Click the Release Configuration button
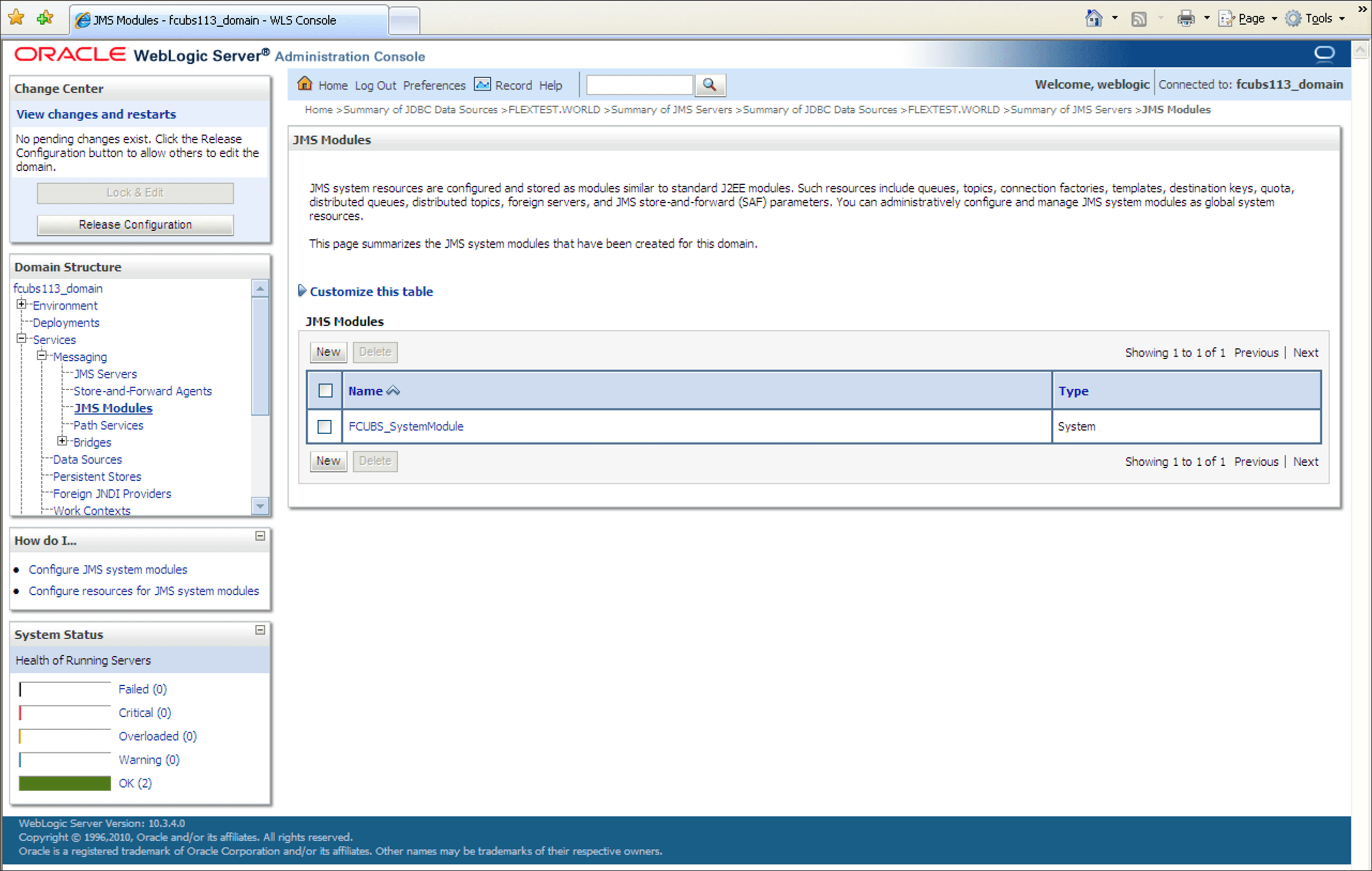The image size is (1372, 871). click(135, 224)
